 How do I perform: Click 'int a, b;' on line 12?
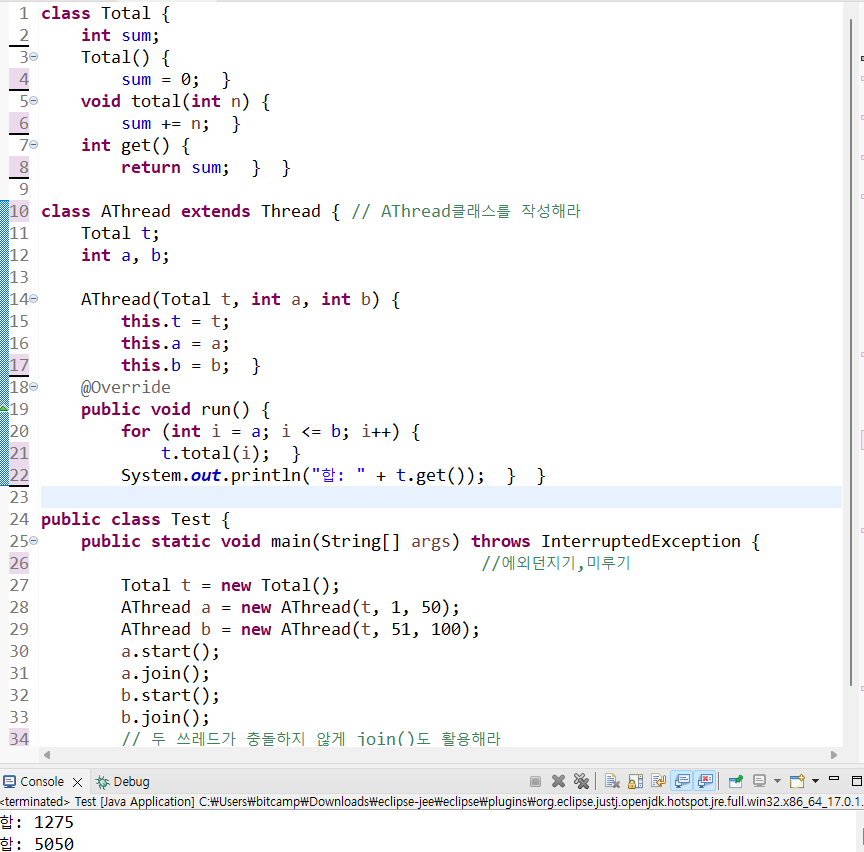(x=125, y=255)
